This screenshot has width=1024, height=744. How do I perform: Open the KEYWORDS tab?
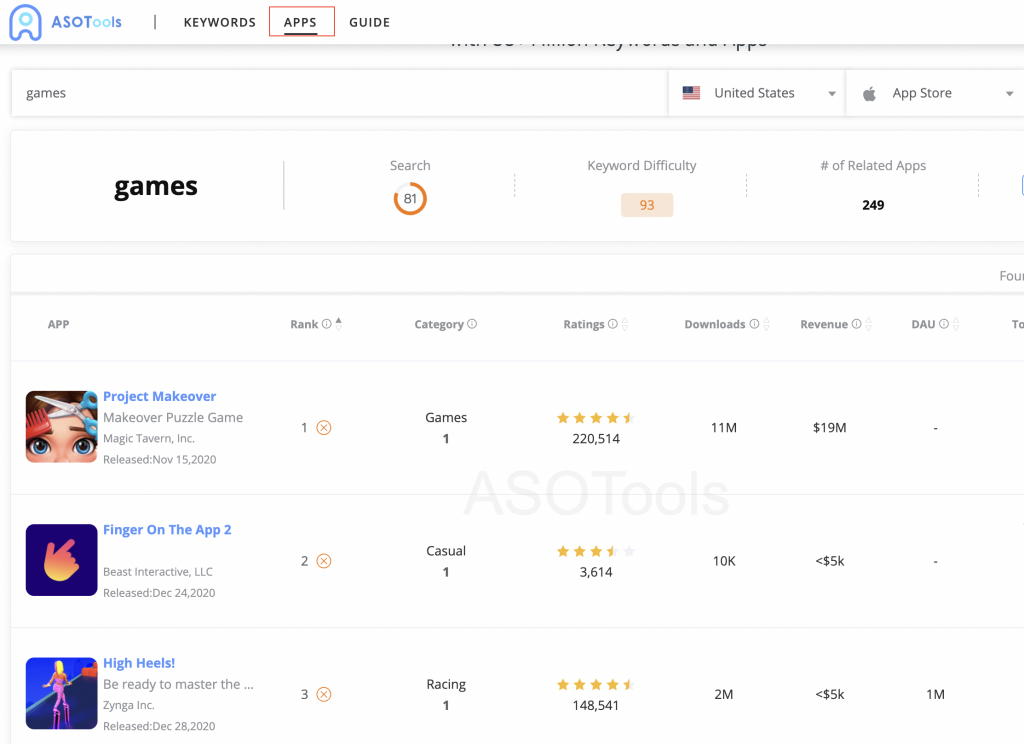(x=219, y=22)
